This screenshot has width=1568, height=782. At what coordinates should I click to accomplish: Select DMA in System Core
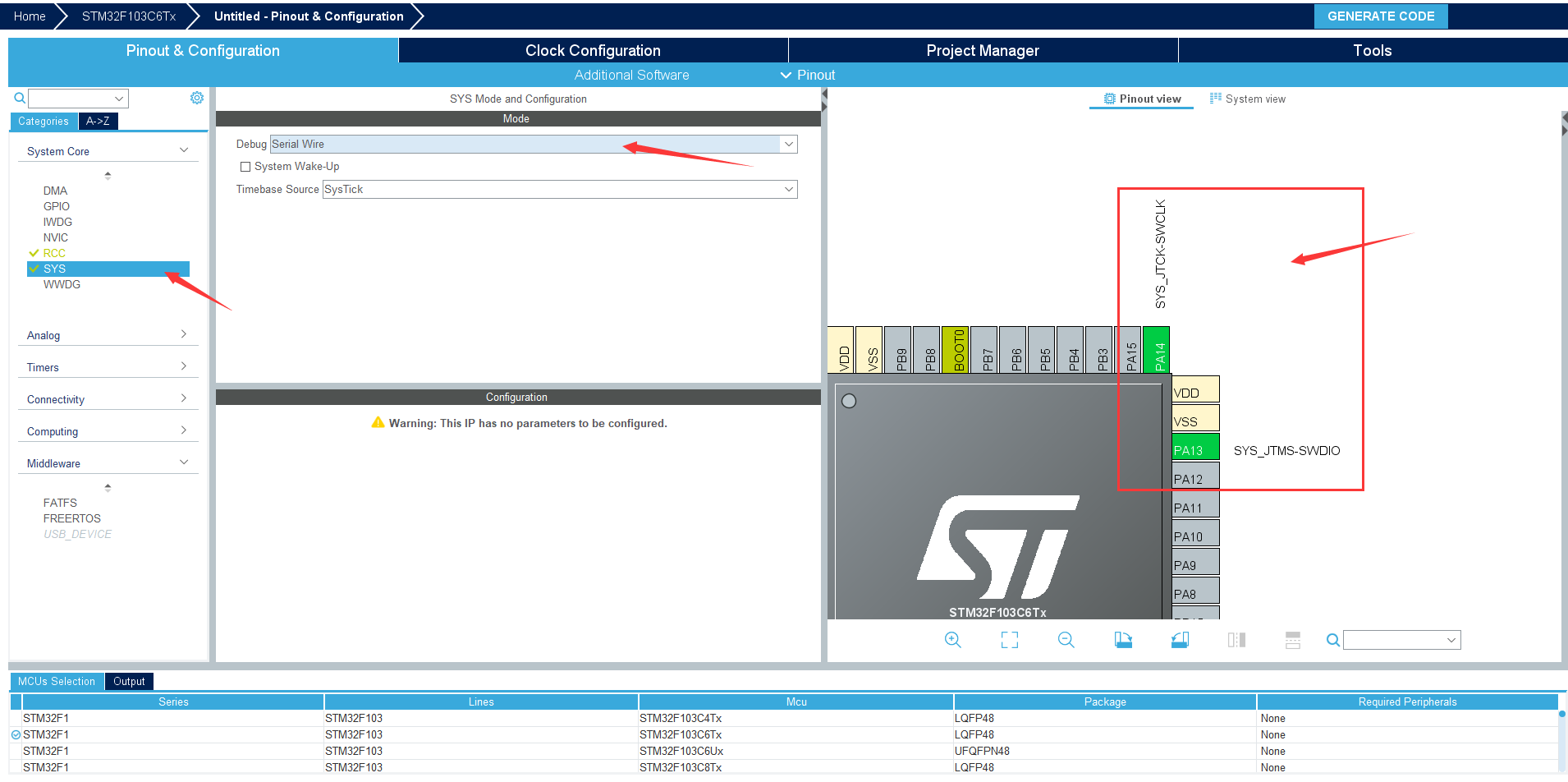[55, 191]
